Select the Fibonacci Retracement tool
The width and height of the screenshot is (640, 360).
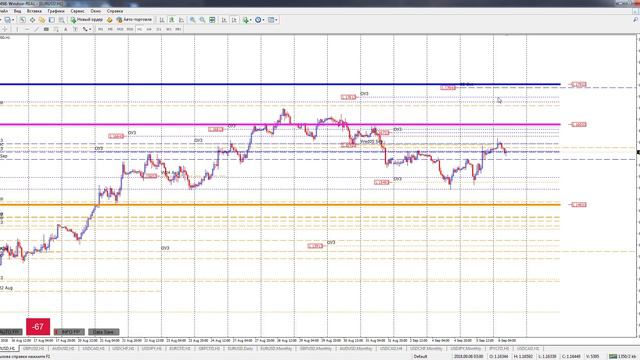click(x=56, y=29)
